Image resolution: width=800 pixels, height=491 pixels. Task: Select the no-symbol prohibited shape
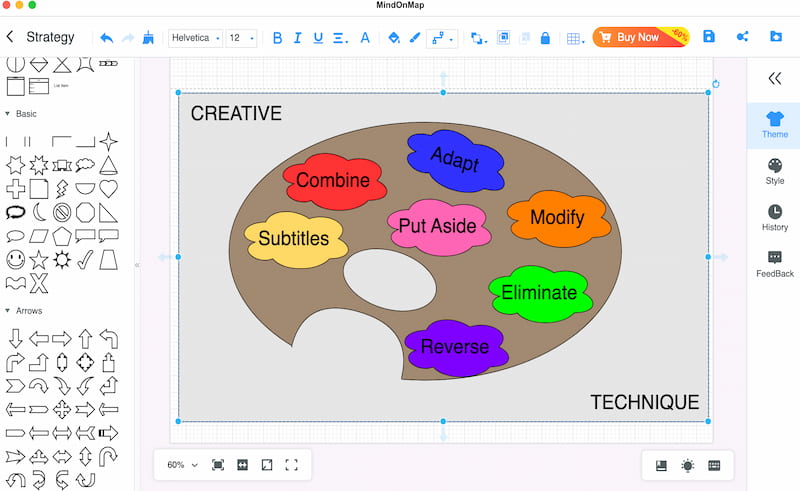(62, 212)
